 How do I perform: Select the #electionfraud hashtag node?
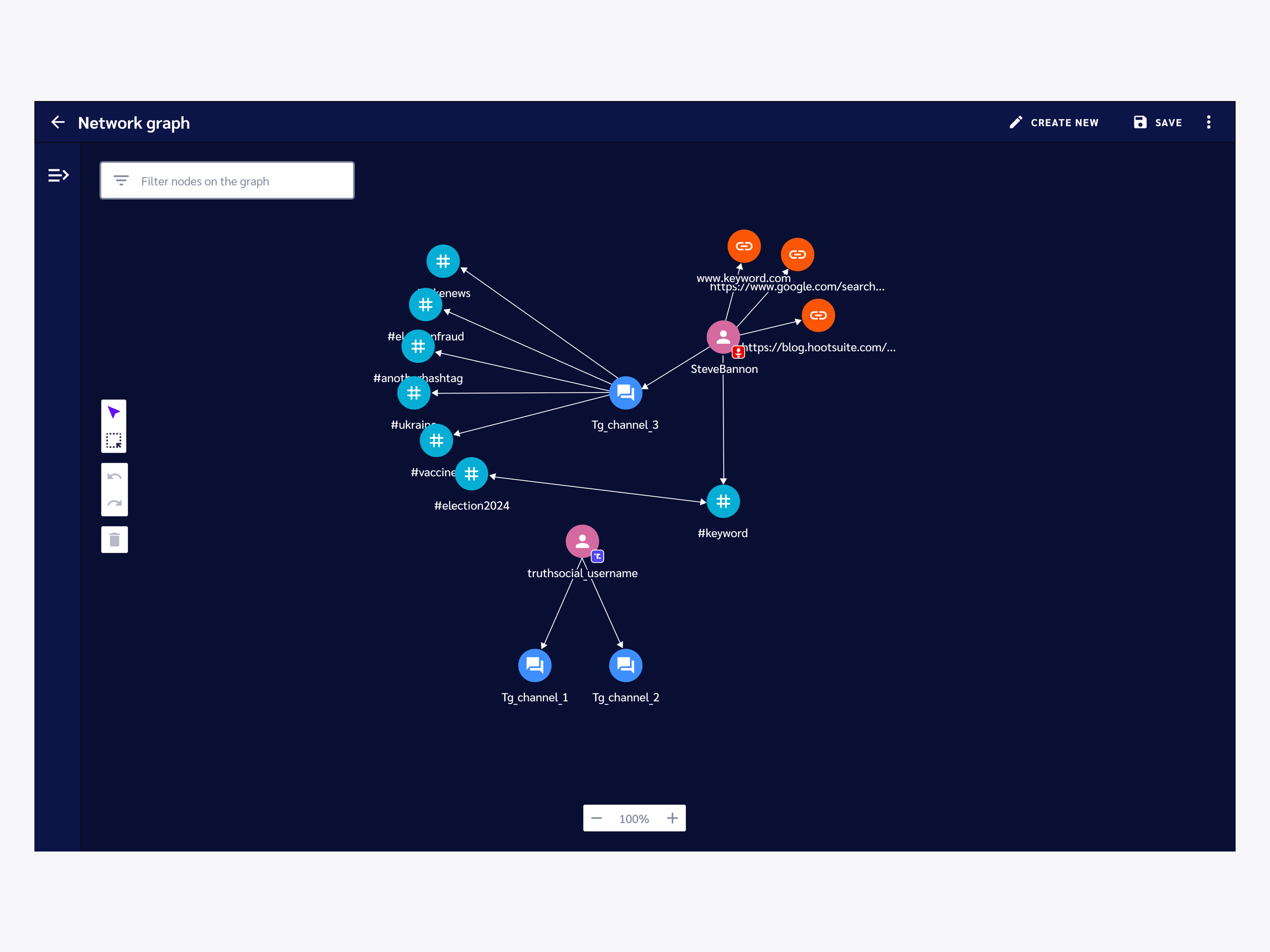click(x=425, y=305)
